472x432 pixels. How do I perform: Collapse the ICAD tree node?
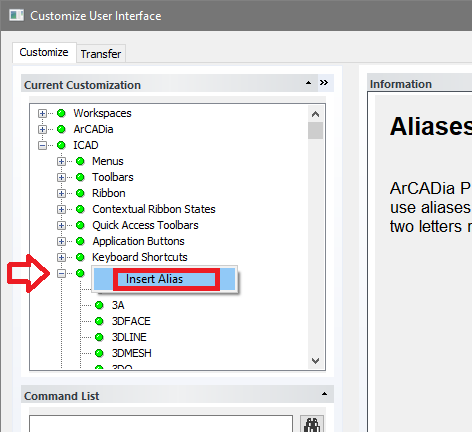[42, 145]
